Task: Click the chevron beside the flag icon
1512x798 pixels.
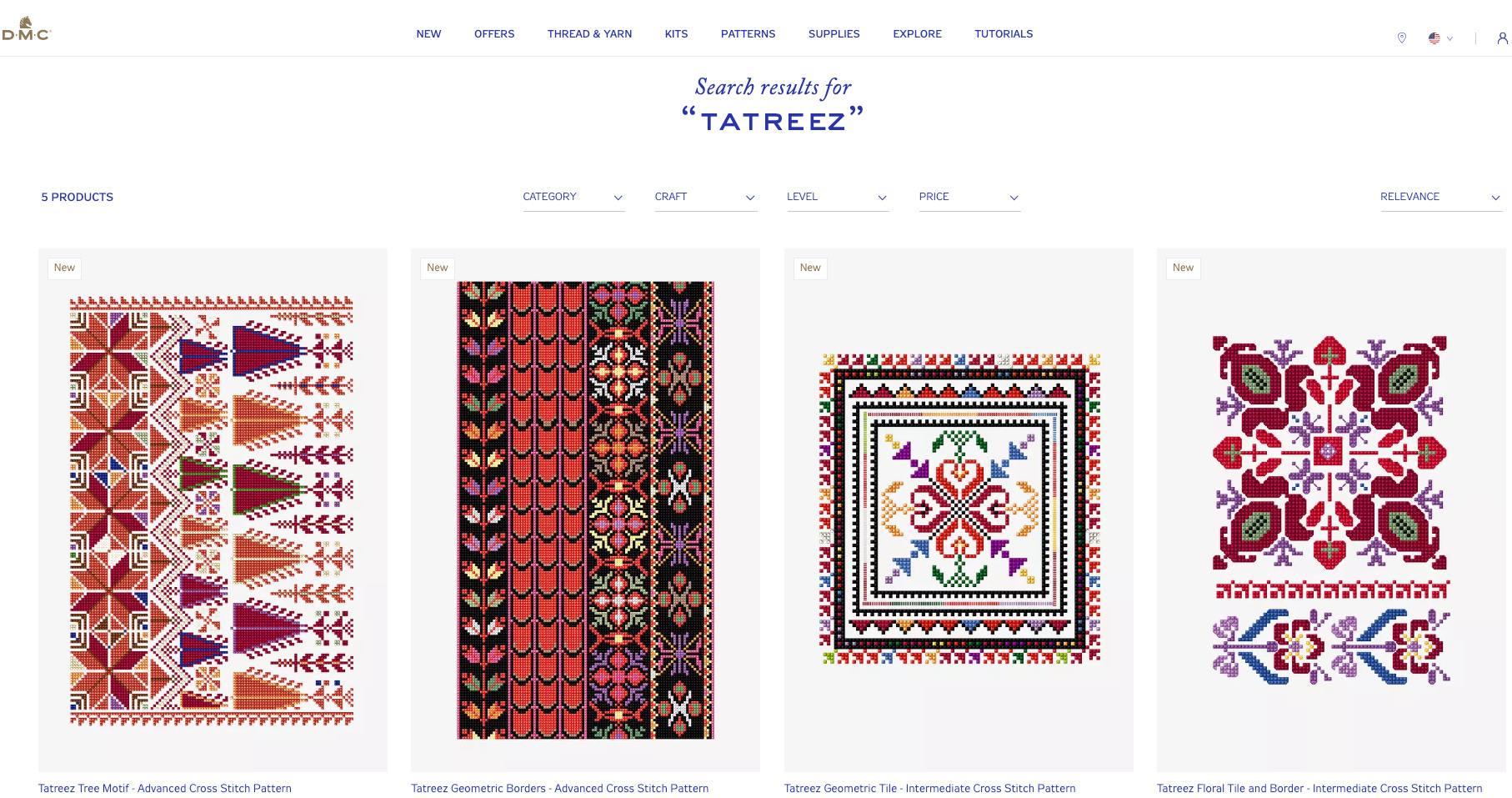Action: (x=1450, y=38)
